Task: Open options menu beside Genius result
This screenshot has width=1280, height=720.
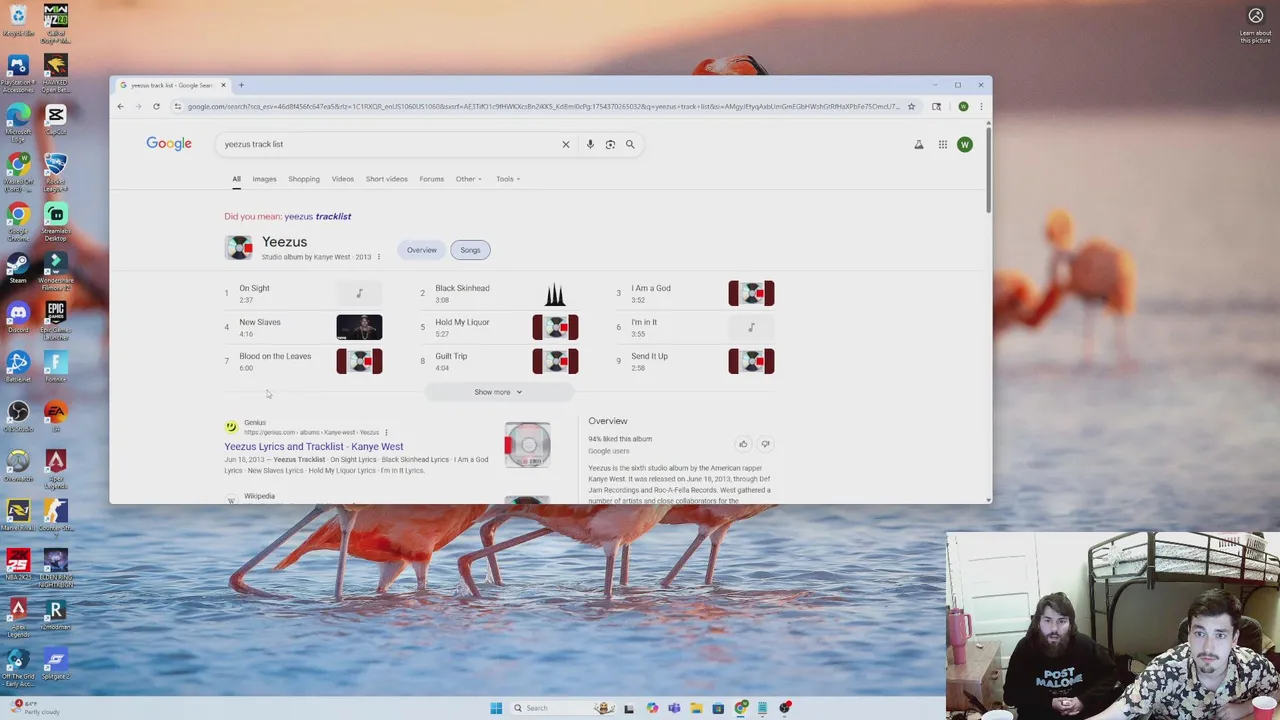Action: [x=386, y=432]
